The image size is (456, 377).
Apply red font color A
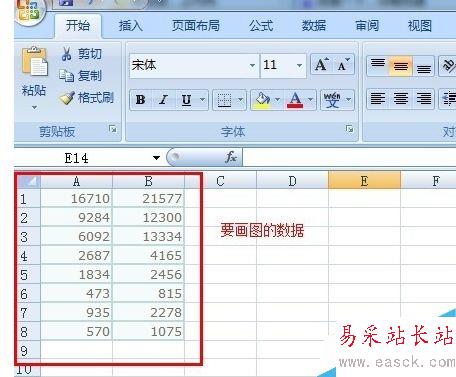coord(295,100)
